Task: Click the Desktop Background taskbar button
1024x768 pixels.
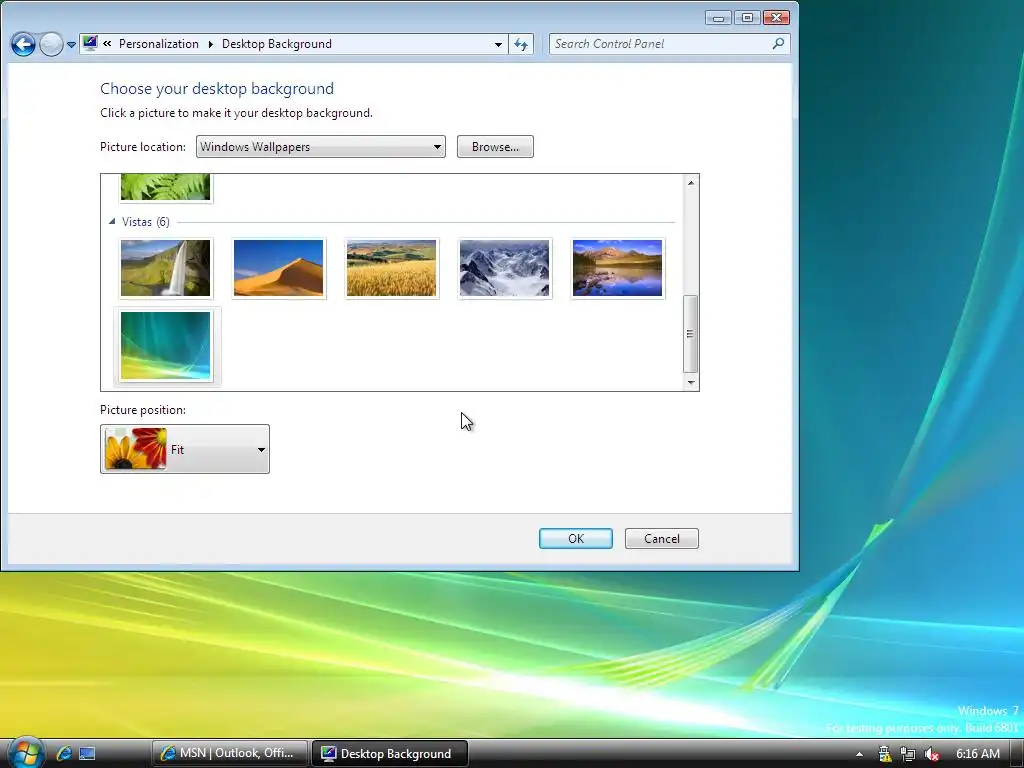Action: tap(390, 753)
